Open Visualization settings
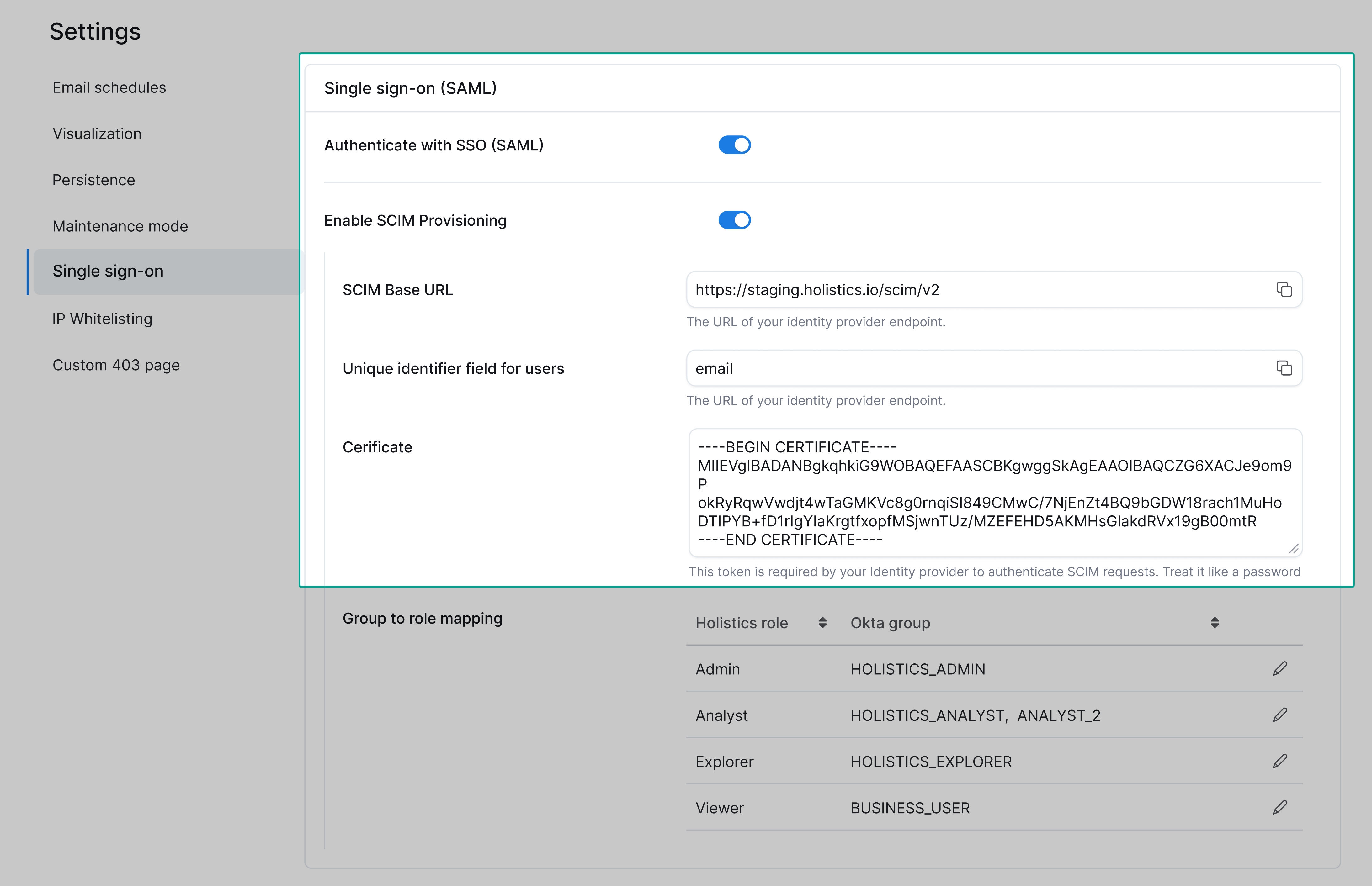1372x886 pixels. [97, 134]
